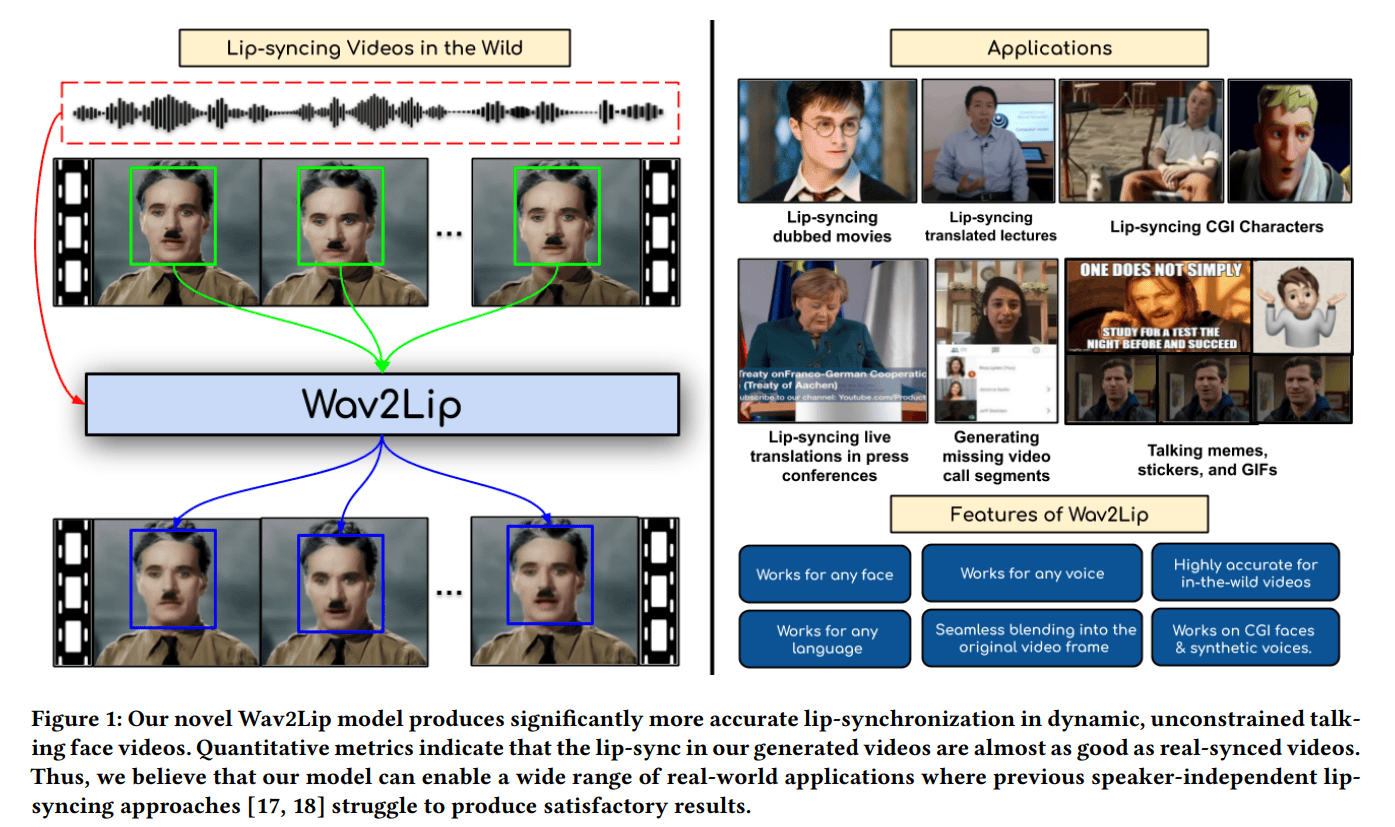This screenshot has width=1395, height=827.
Task: Select the "Lip-syncing CGI Characters" caption
Action: [x=1216, y=227]
